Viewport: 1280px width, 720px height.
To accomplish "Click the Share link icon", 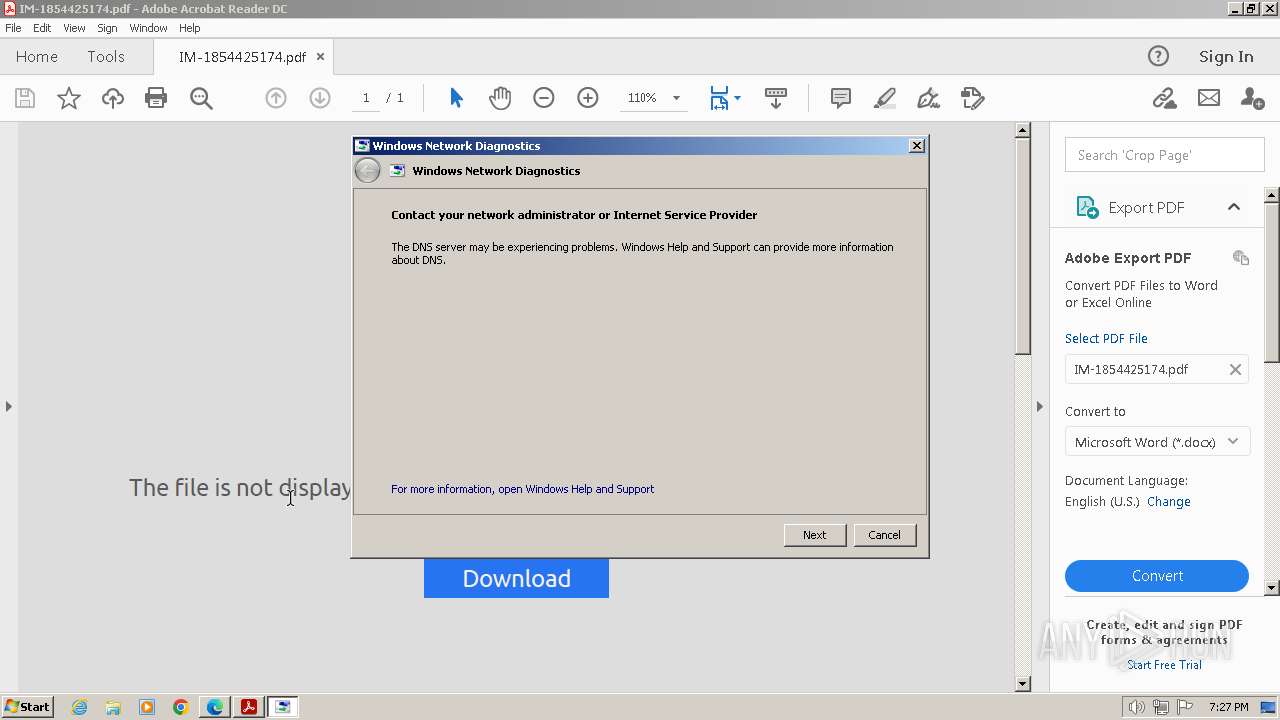I will point(1164,98).
